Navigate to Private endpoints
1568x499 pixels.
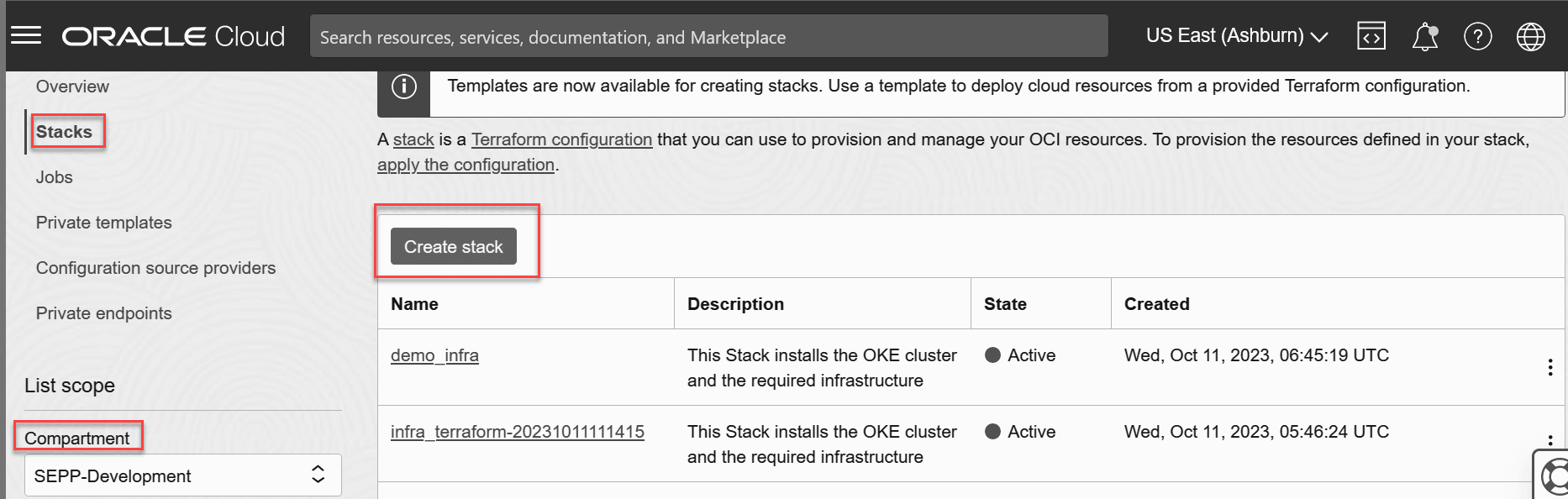coord(104,313)
